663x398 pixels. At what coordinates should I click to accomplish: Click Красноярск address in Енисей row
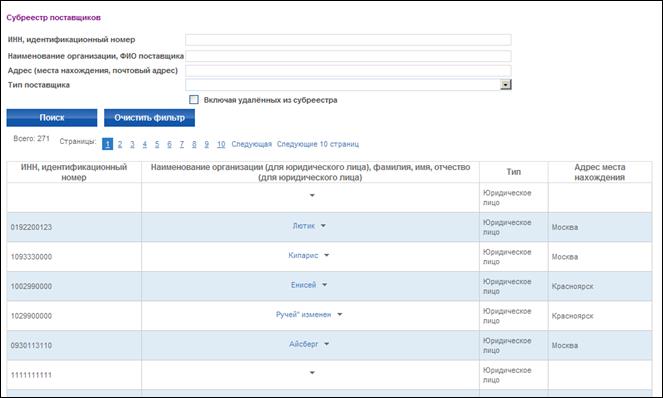tap(573, 286)
